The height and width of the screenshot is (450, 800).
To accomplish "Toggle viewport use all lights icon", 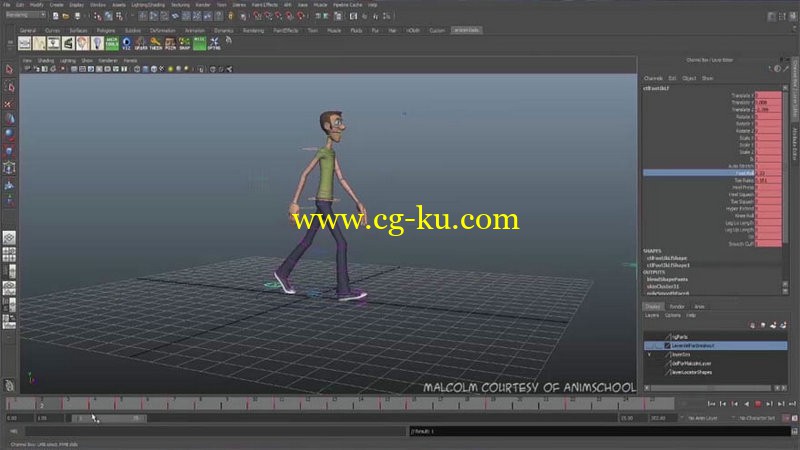I will click(x=170, y=69).
